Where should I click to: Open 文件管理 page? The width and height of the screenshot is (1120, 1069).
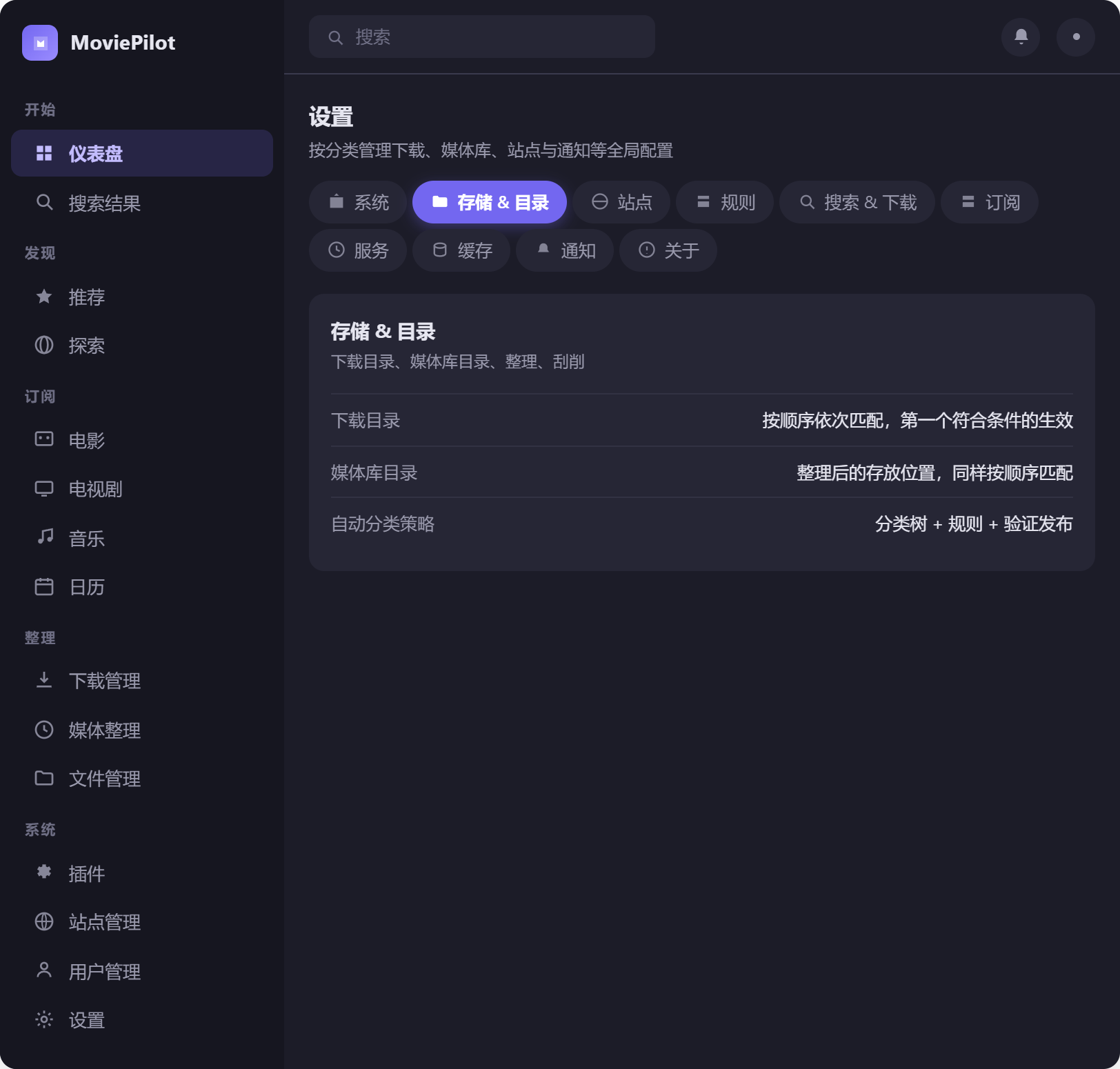click(x=142, y=778)
